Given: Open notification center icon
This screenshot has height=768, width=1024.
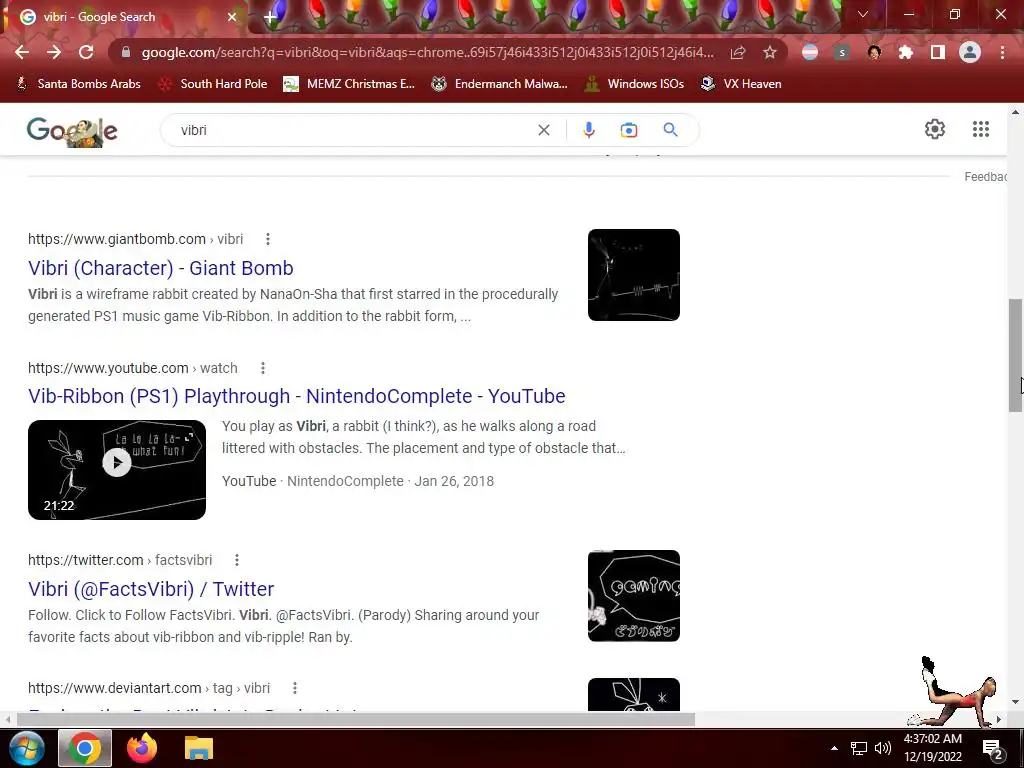Looking at the screenshot, I should 992,748.
